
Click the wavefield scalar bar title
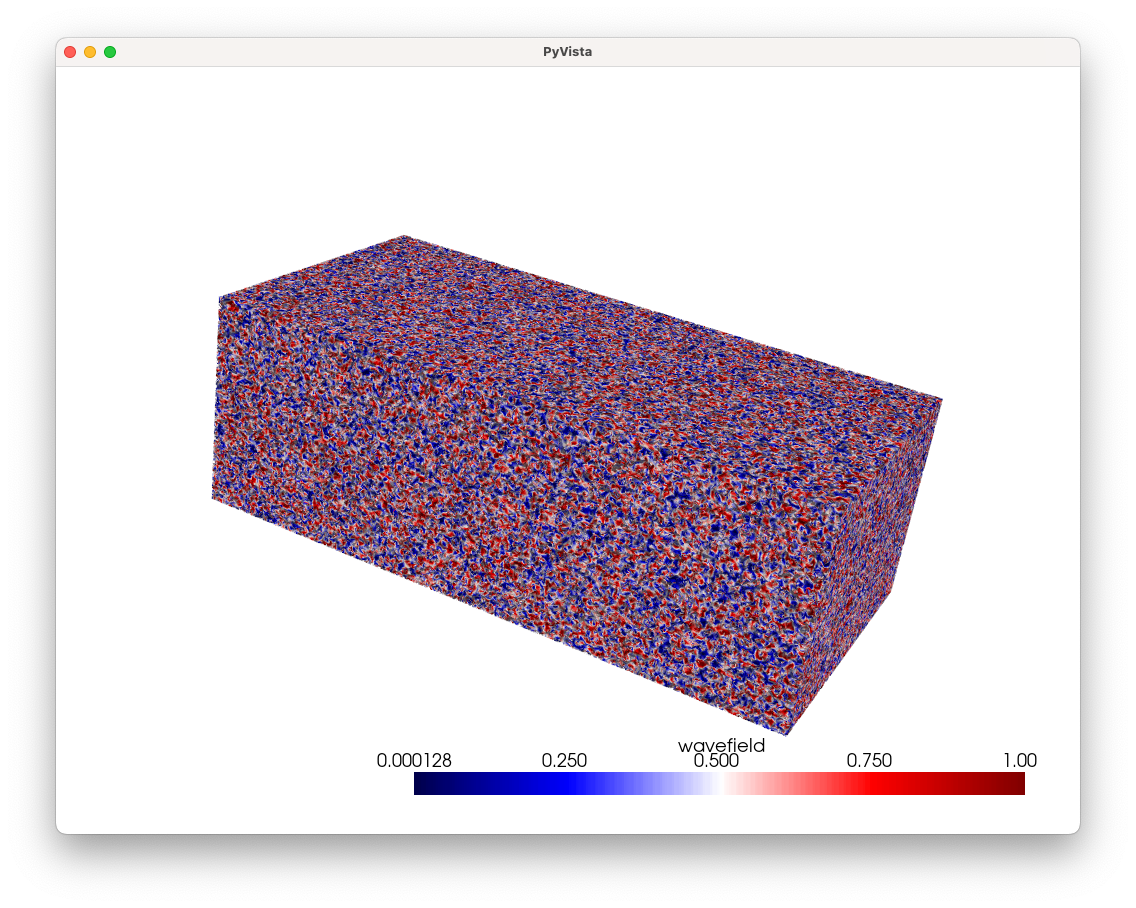720,745
